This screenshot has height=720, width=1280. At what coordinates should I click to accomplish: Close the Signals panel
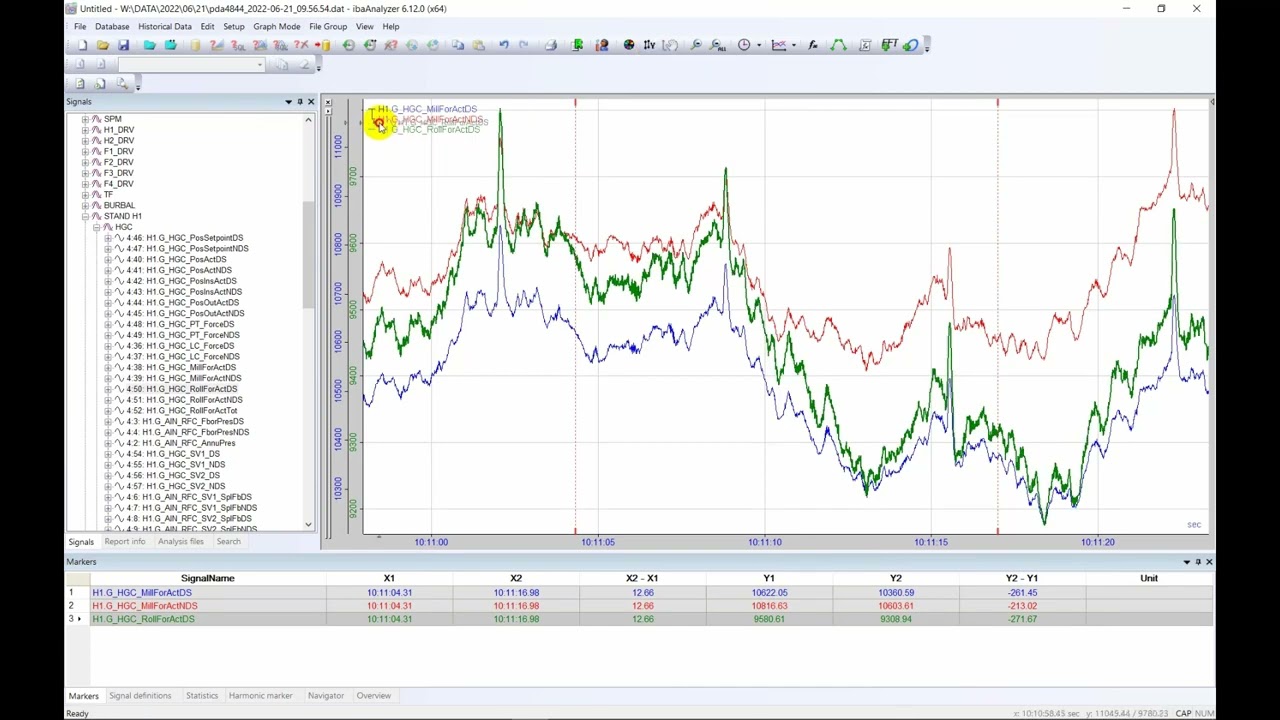pyautogui.click(x=310, y=102)
